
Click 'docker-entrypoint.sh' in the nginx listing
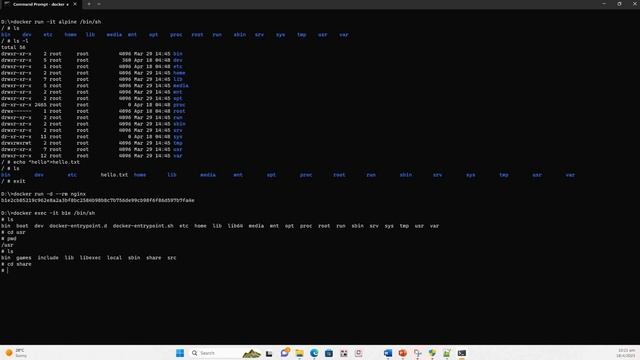pyautogui.click(x=143, y=226)
